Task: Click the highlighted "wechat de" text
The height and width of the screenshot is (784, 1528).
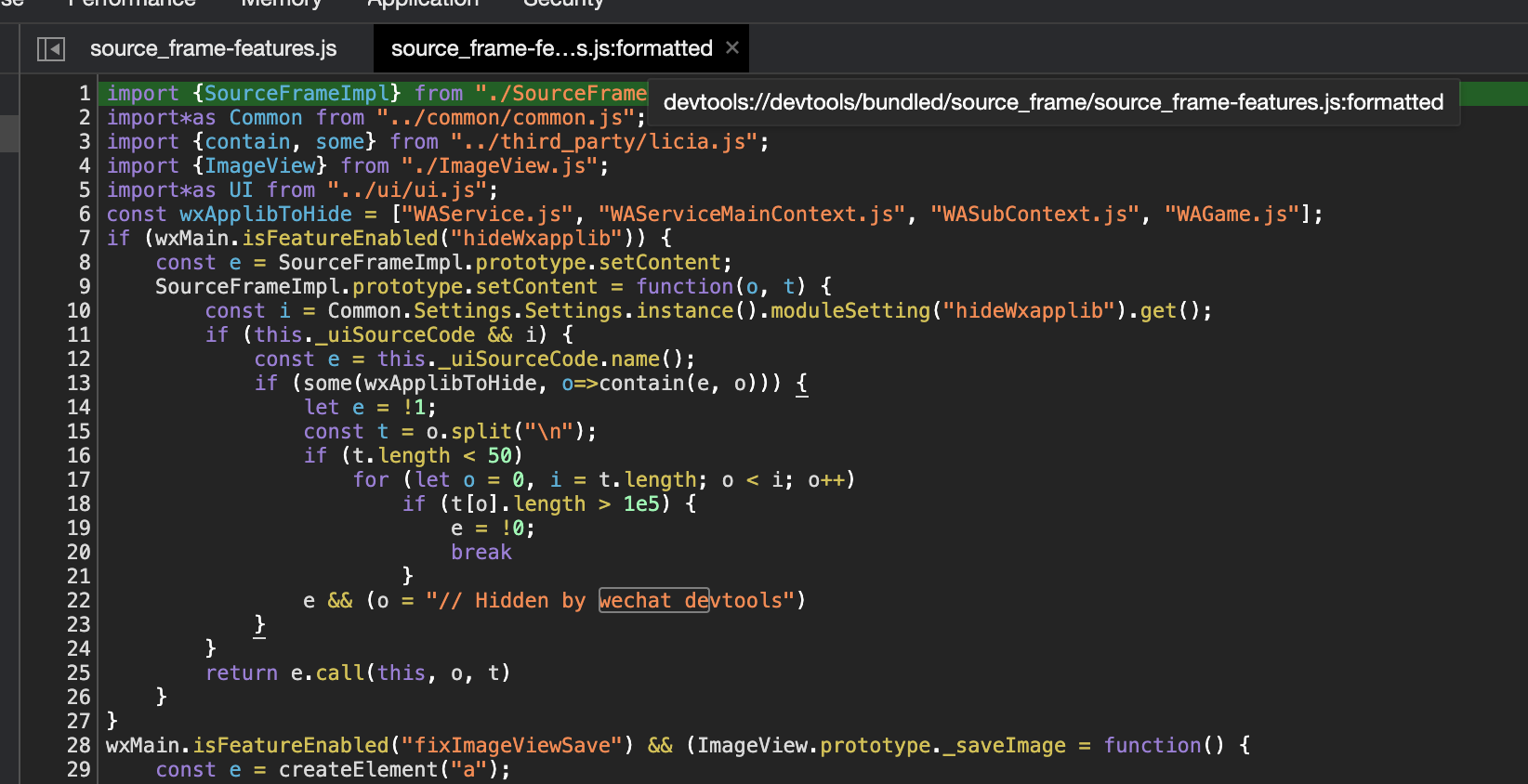Action: point(653,600)
